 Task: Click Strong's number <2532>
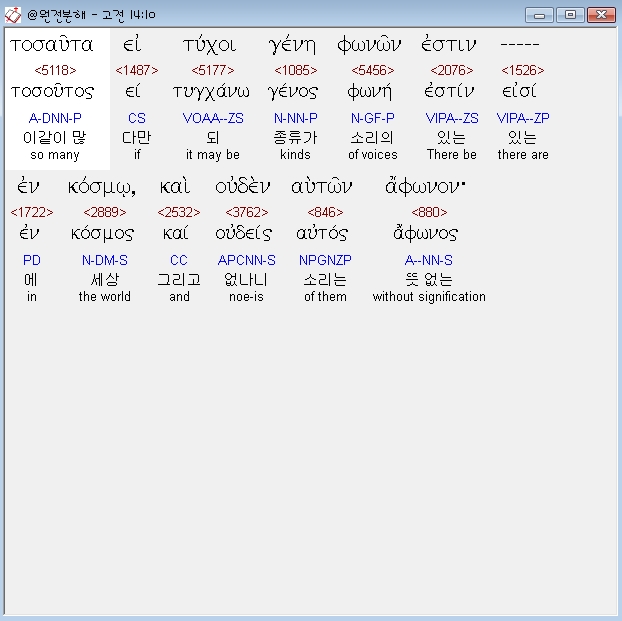(179, 212)
